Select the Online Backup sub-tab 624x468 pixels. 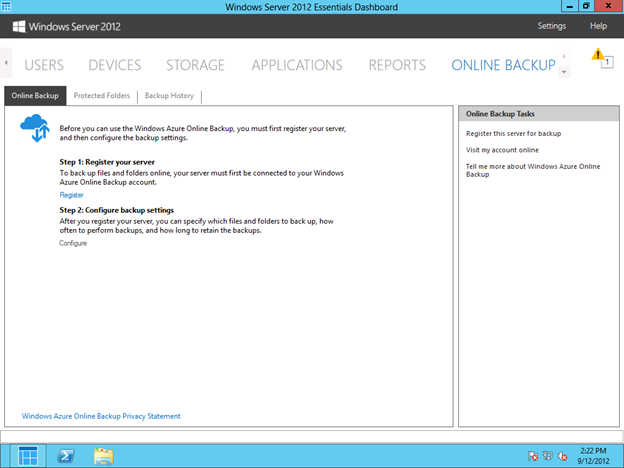point(35,96)
